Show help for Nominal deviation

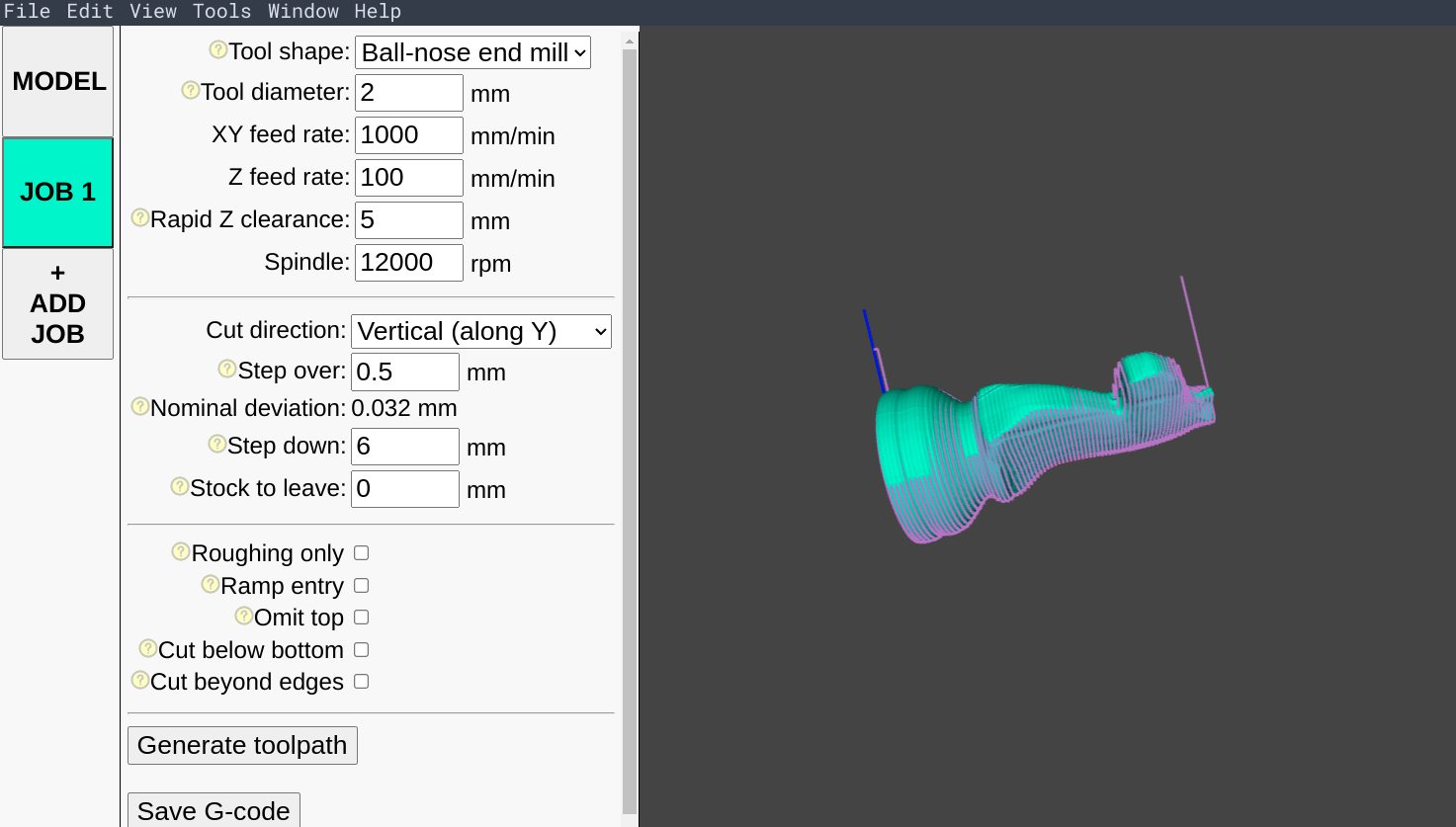pos(140,406)
